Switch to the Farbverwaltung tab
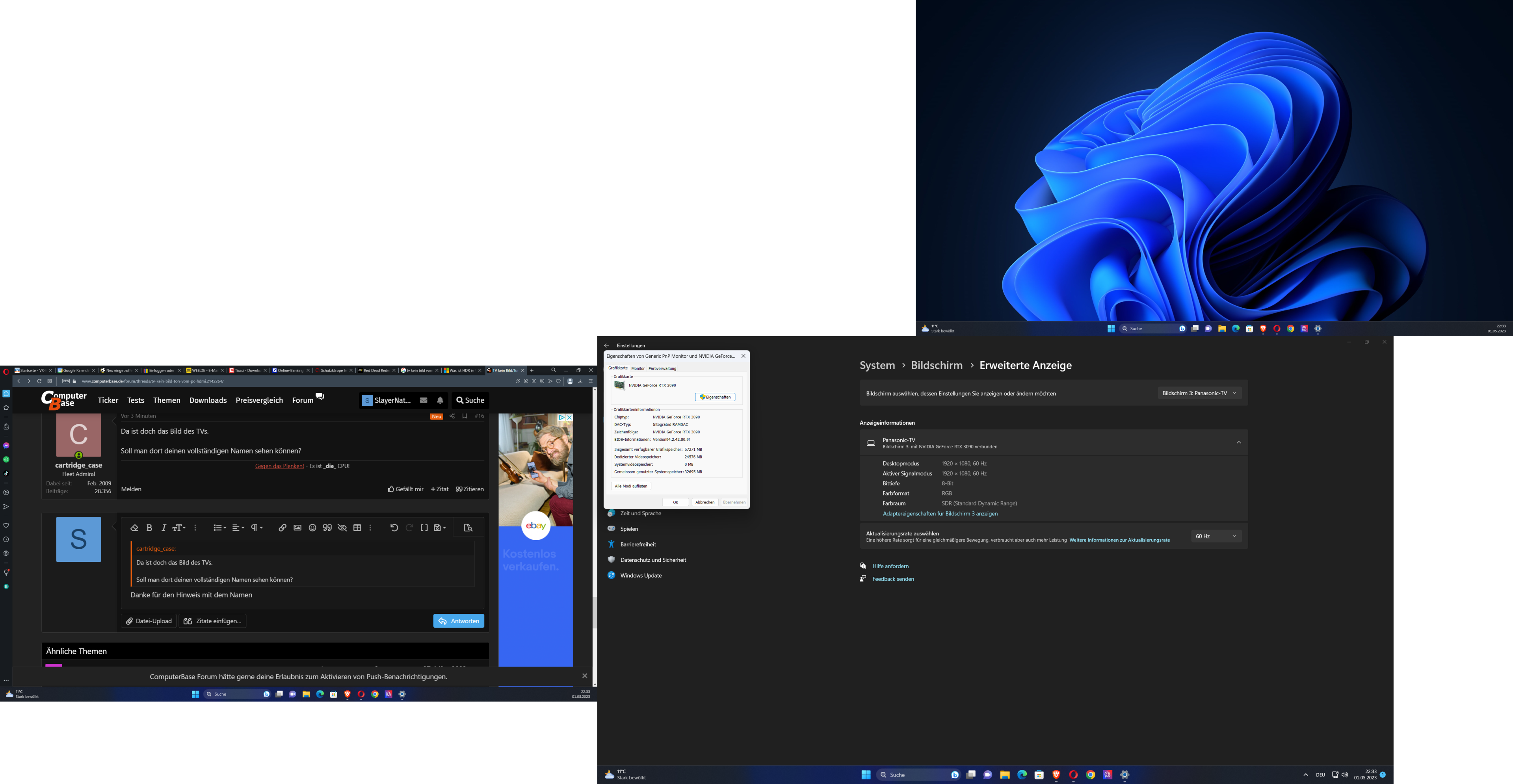Screen dimensions: 1513x784 (662, 369)
